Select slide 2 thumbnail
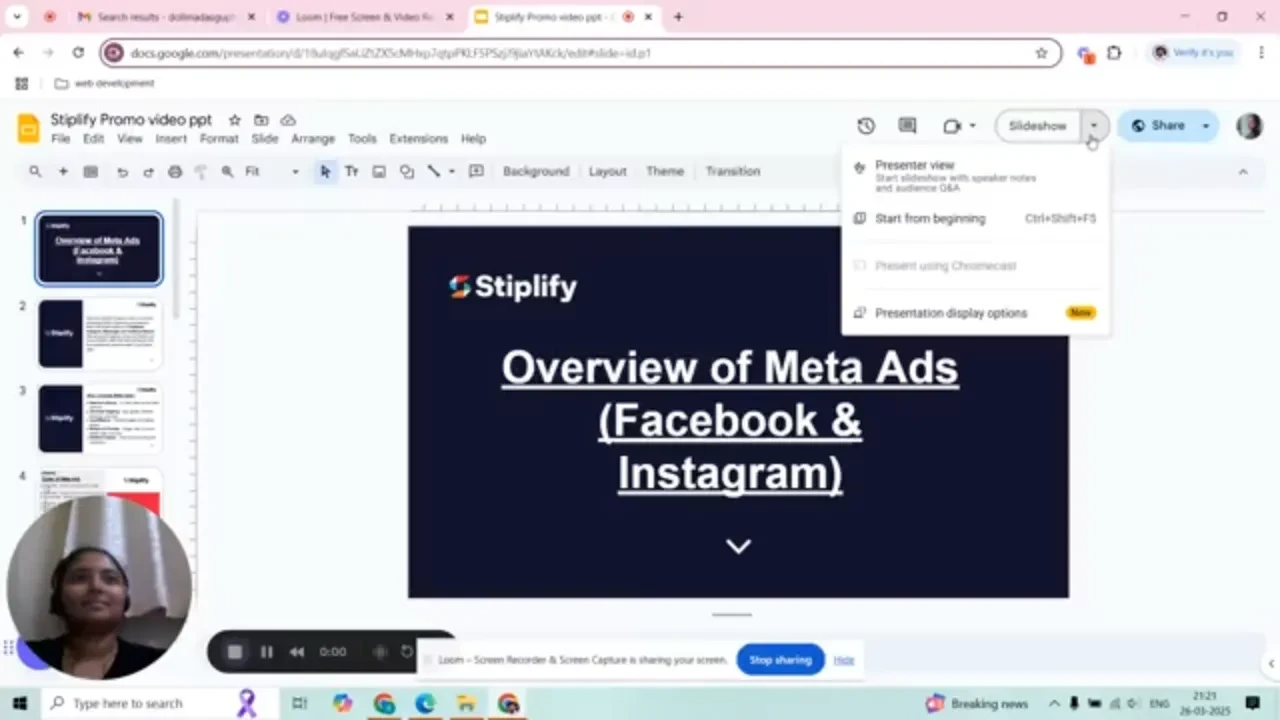This screenshot has width=1280, height=720. pos(99,333)
